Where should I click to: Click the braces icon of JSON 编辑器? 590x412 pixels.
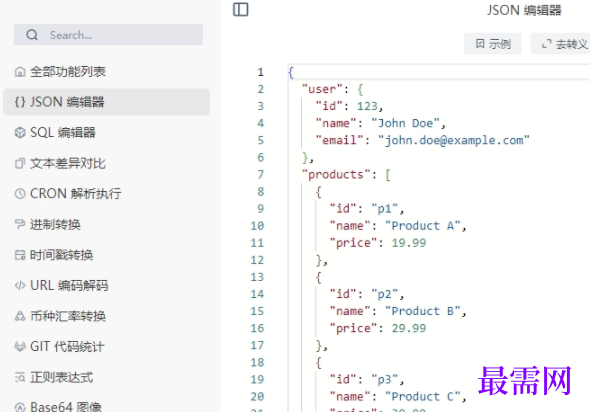[20, 102]
